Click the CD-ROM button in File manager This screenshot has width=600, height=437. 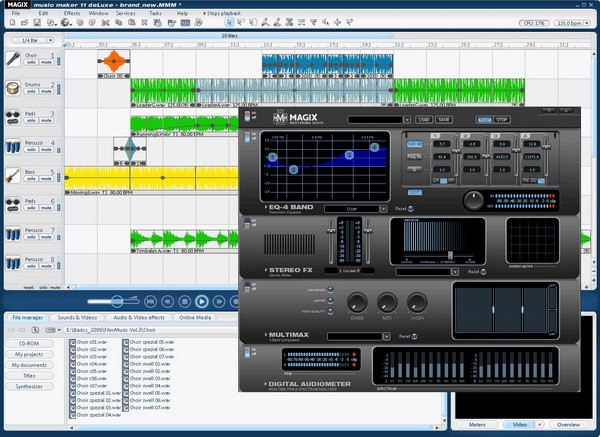[x=29, y=343]
